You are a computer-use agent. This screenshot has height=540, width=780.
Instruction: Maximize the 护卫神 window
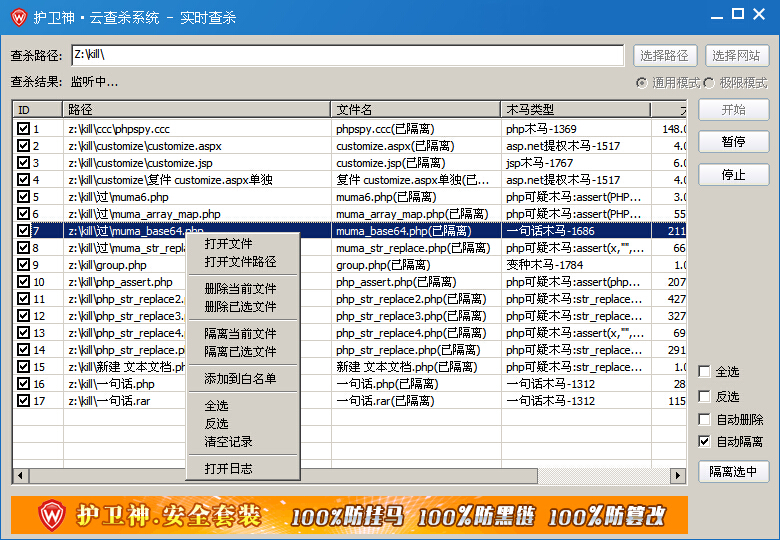tap(738, 14)
